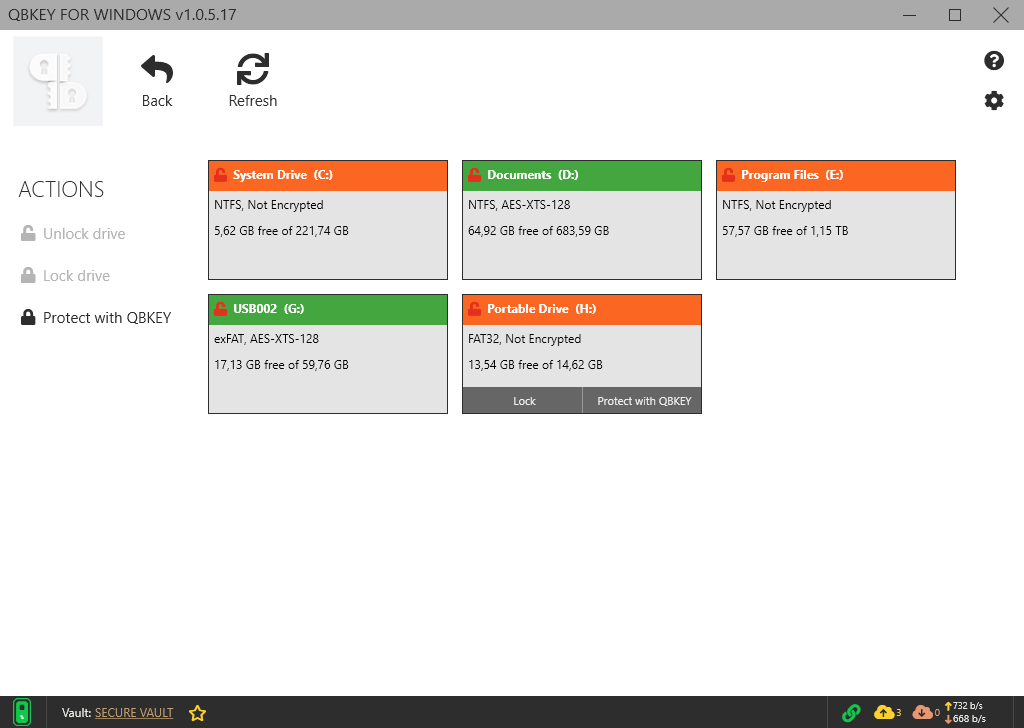The image size is (1024, 728).
Task: Click the yellow cloud upload icon
Action: point(884,712)
